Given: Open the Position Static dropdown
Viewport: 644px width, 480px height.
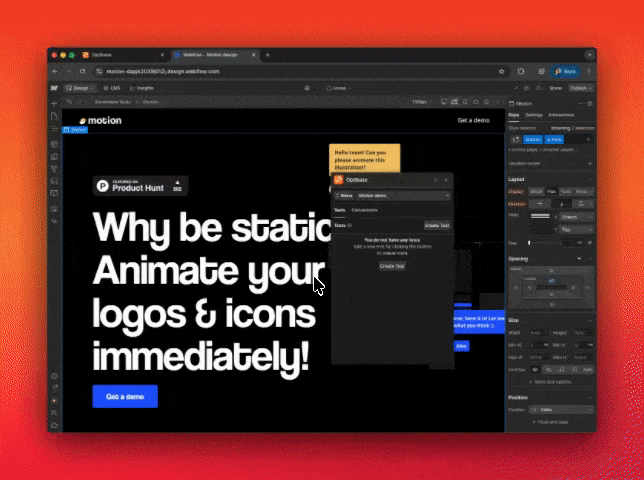Looking at the screenshot, I should [x=564, y=409].
